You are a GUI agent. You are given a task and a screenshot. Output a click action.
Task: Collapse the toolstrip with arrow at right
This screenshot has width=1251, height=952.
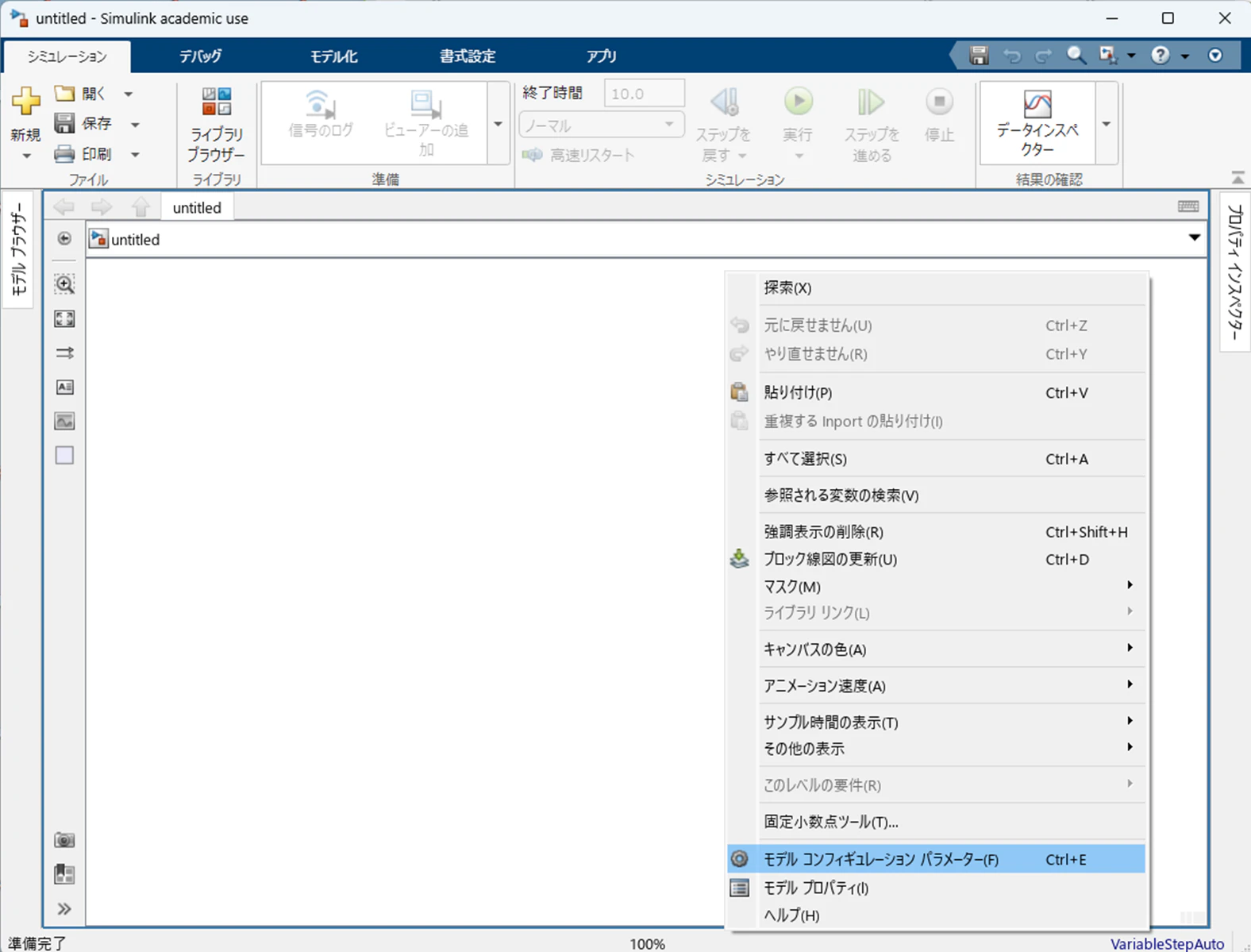tap(1237, 178)
